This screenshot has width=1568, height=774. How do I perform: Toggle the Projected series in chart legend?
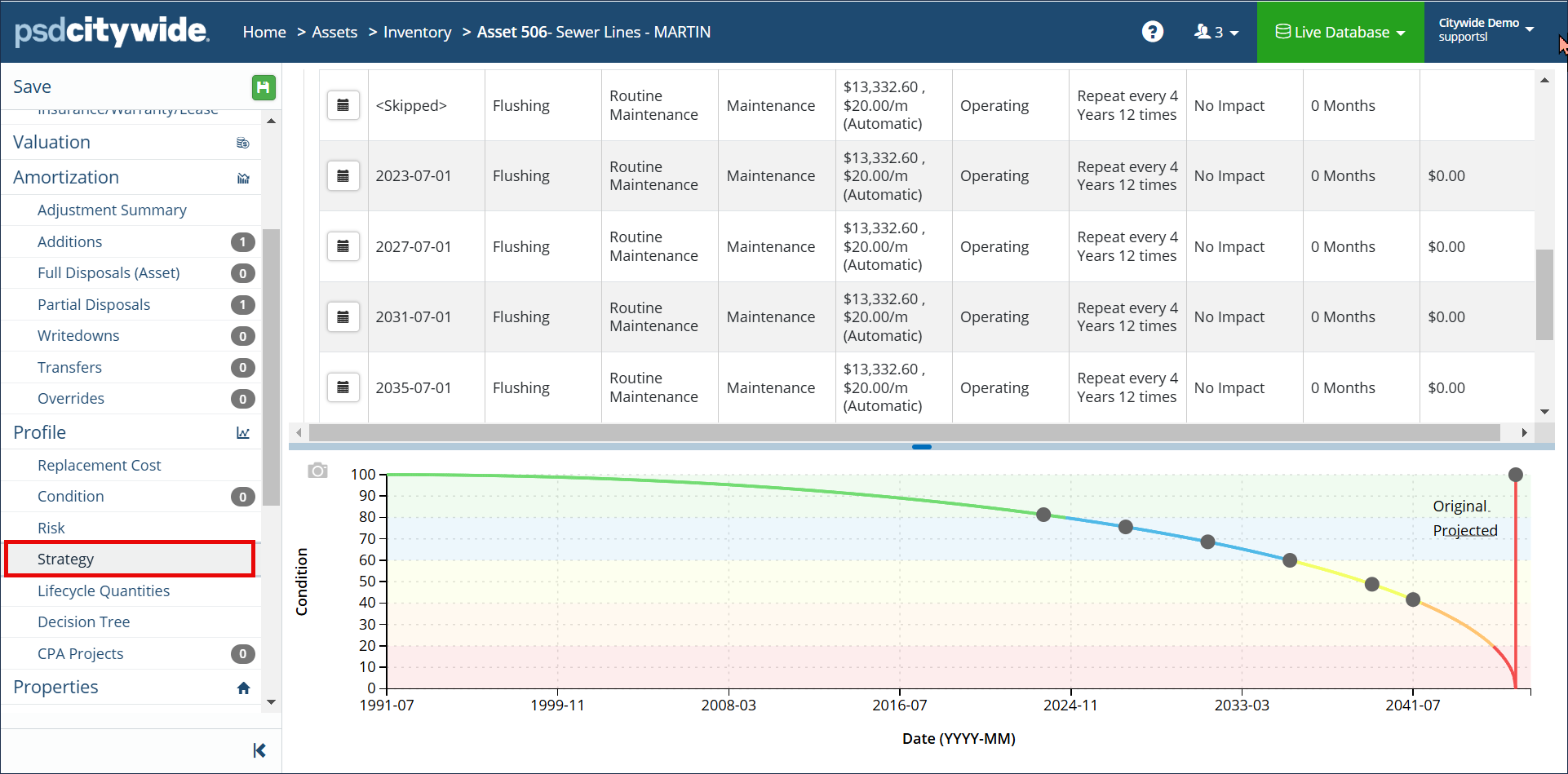(1465, 531)
